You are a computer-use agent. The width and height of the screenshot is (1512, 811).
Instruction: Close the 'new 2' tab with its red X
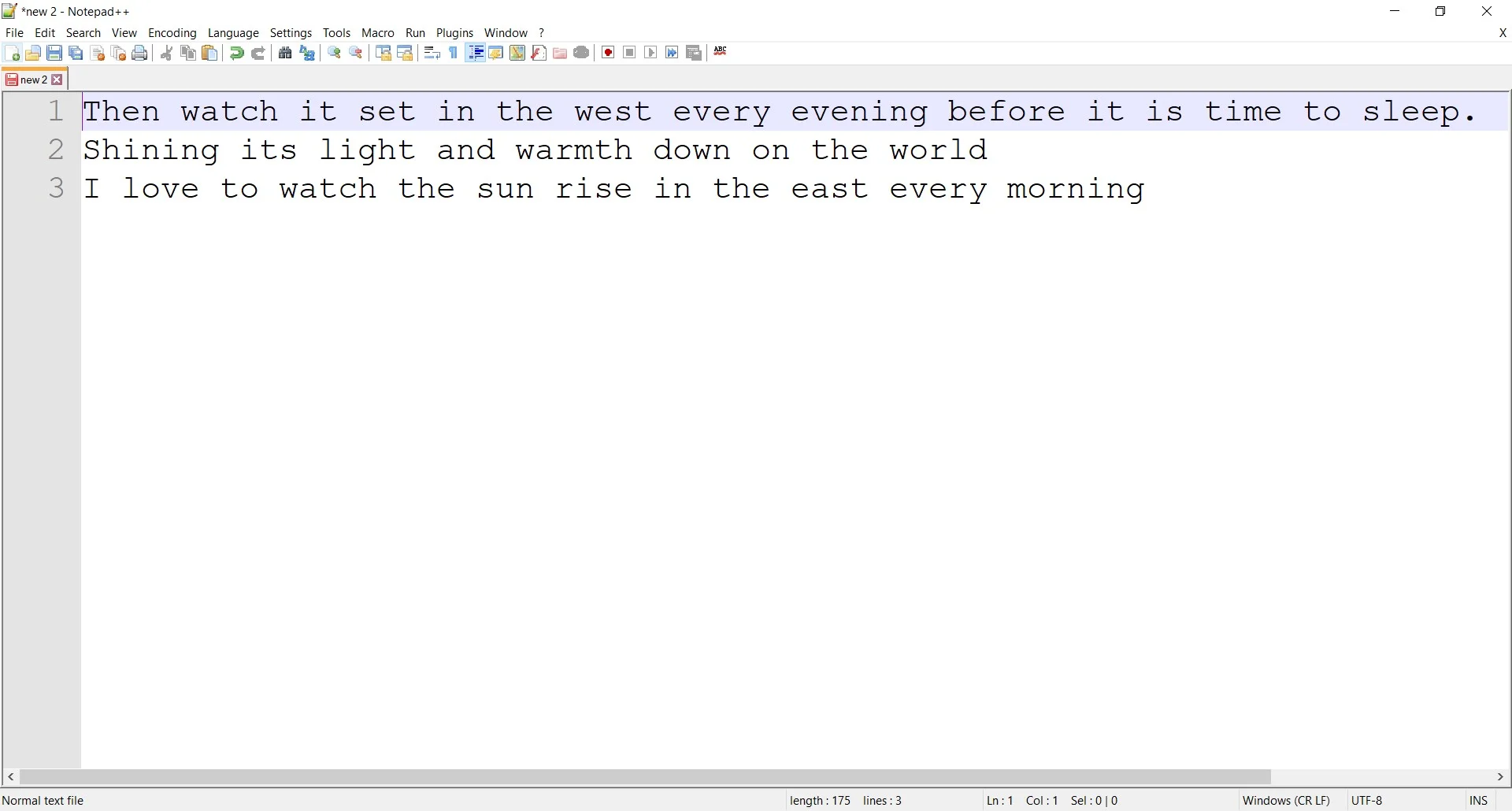(57, 80)
